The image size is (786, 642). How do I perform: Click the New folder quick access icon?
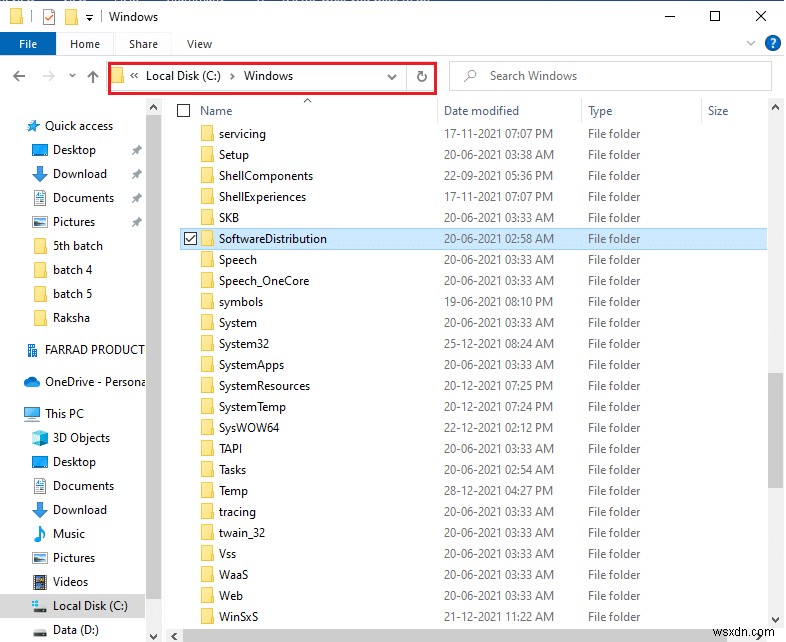coord(71,17)
